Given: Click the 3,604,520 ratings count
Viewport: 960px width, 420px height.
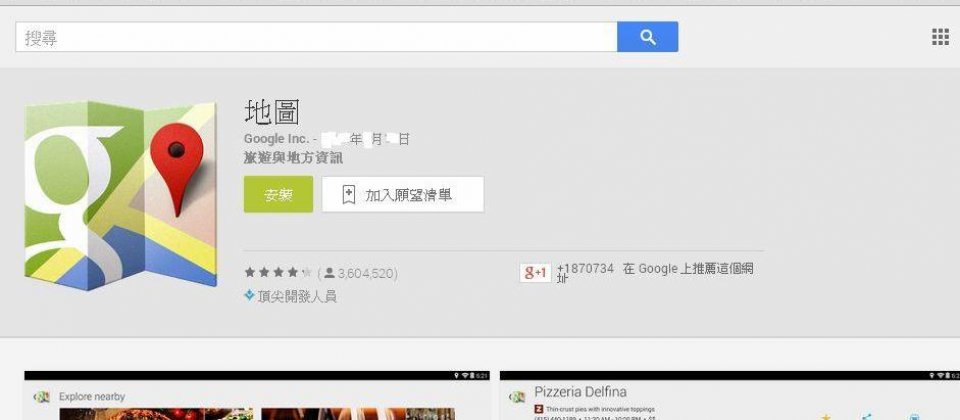Looking at the screenshot, I should [x=366, y=273].
